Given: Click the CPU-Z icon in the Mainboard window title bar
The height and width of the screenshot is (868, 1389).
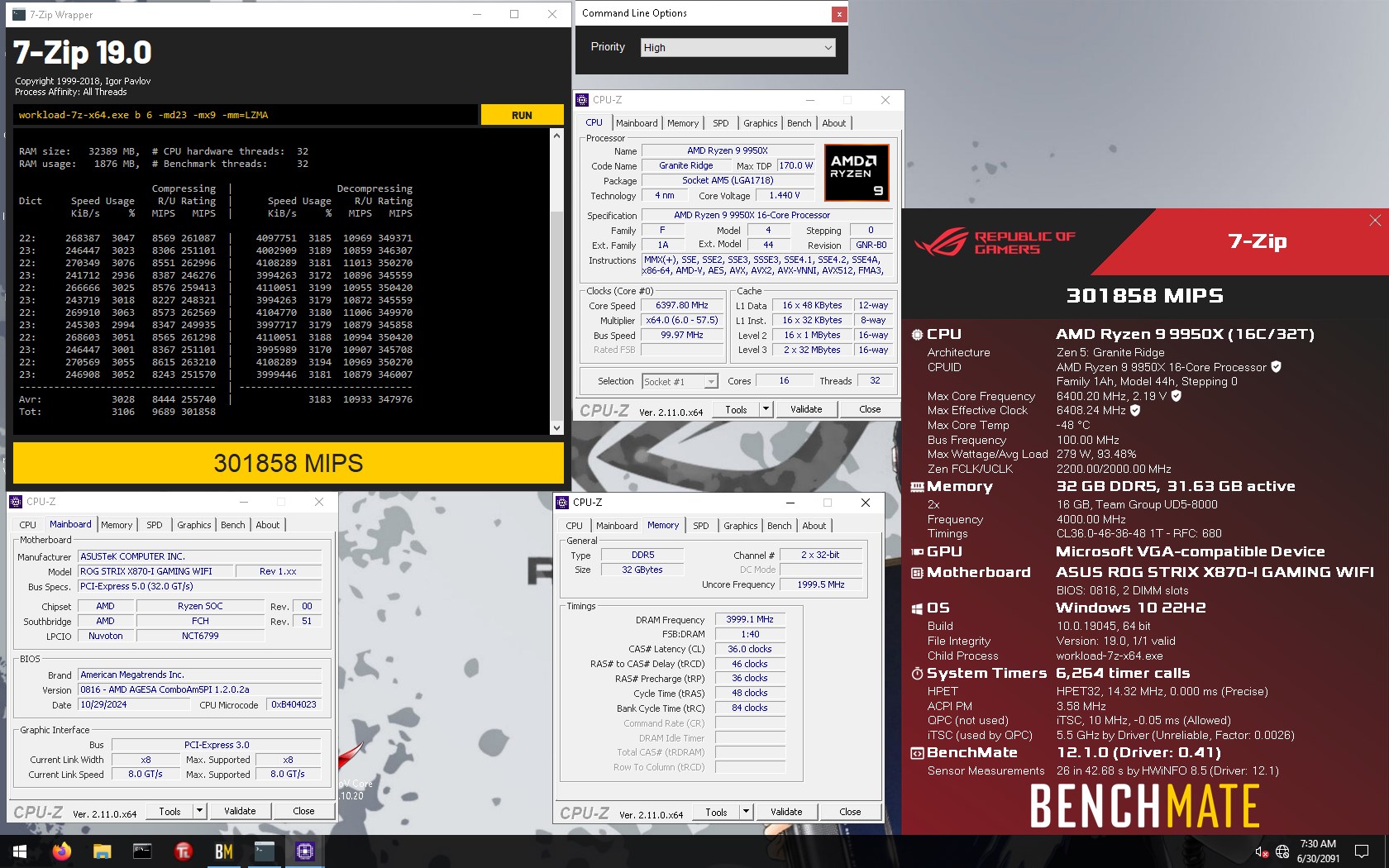Looking at the screenshot, I should (x=16, y=502).
